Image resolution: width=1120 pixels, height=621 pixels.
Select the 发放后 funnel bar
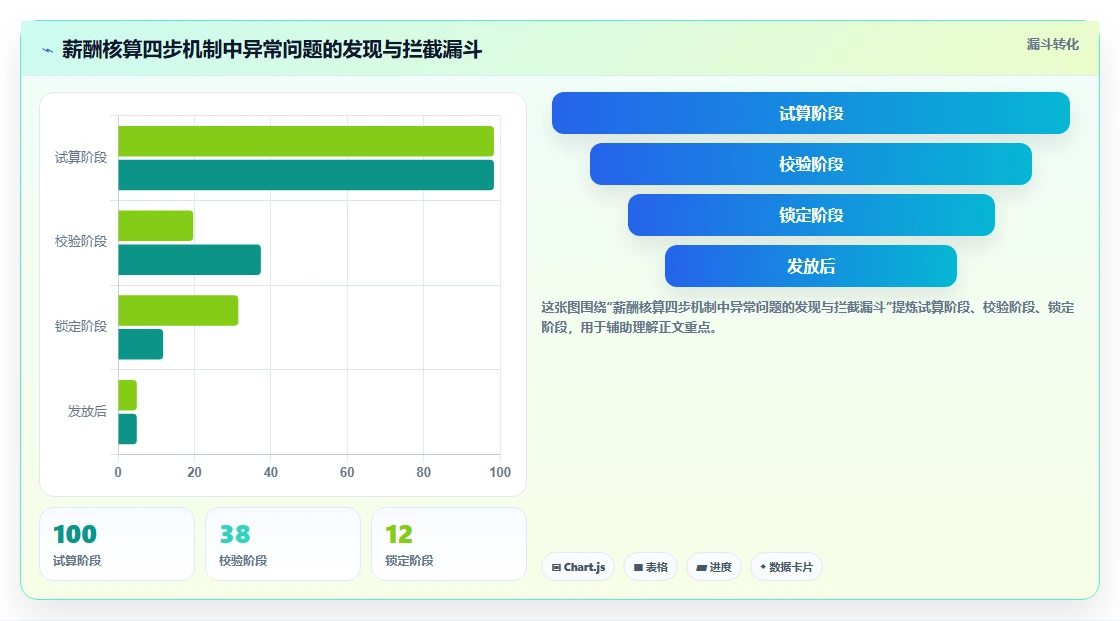811,266
